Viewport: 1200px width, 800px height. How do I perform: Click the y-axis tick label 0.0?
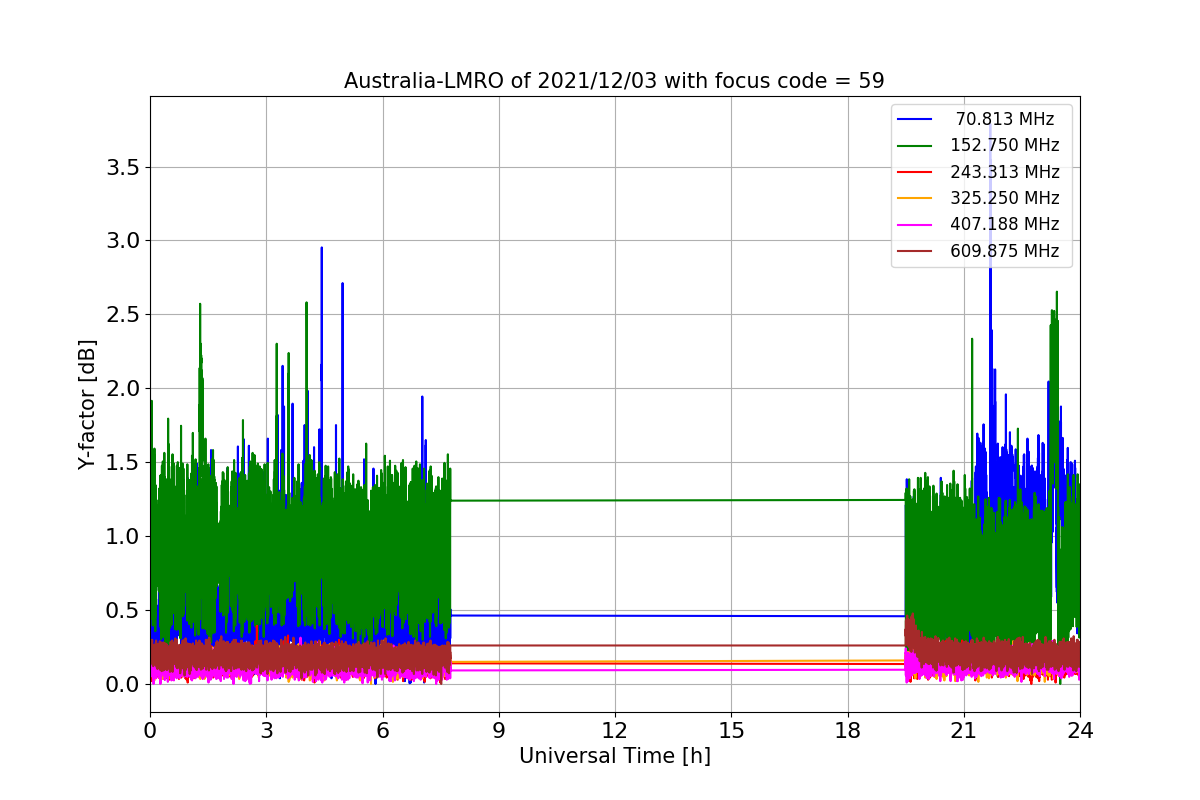[x=124, y=684]
